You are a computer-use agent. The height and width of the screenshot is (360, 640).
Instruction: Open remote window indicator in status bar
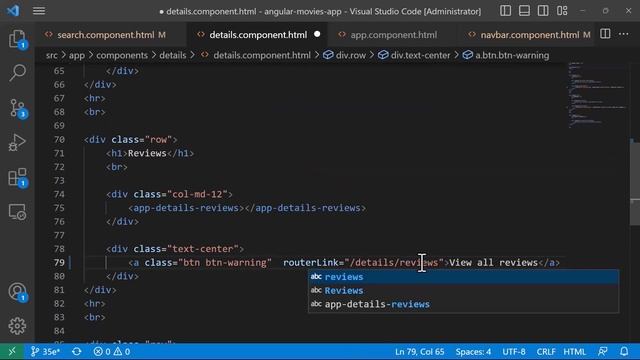pos(12,351)
